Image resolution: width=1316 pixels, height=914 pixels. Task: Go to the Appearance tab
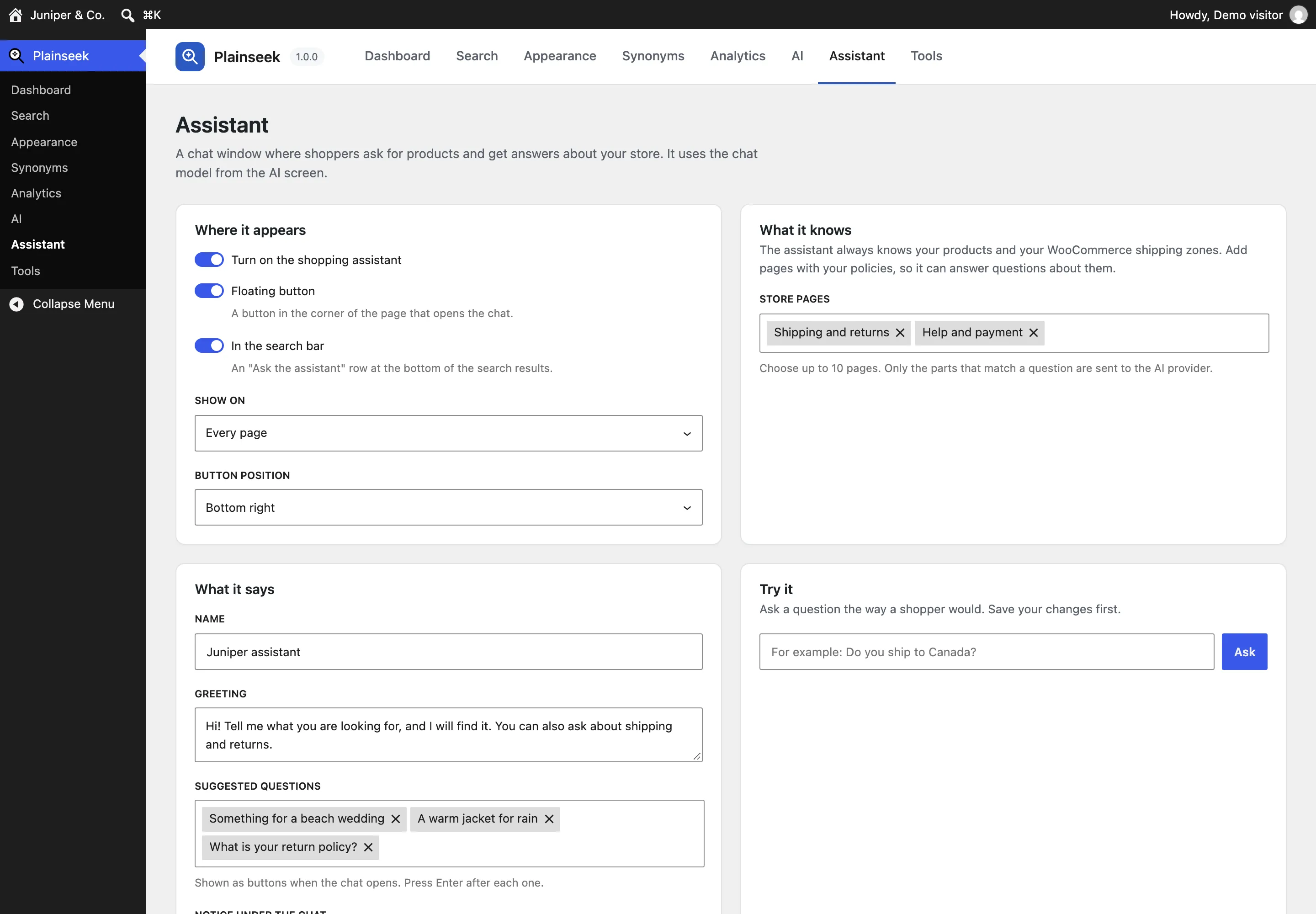point(559,56)
